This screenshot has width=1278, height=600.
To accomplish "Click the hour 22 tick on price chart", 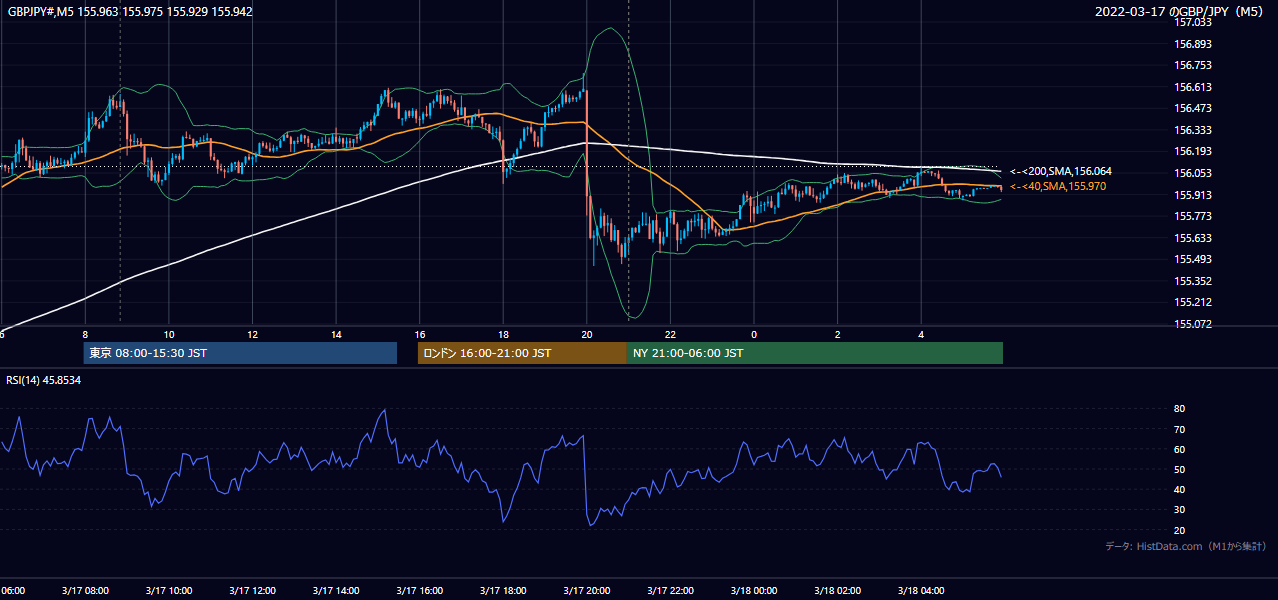I will 670,335.
